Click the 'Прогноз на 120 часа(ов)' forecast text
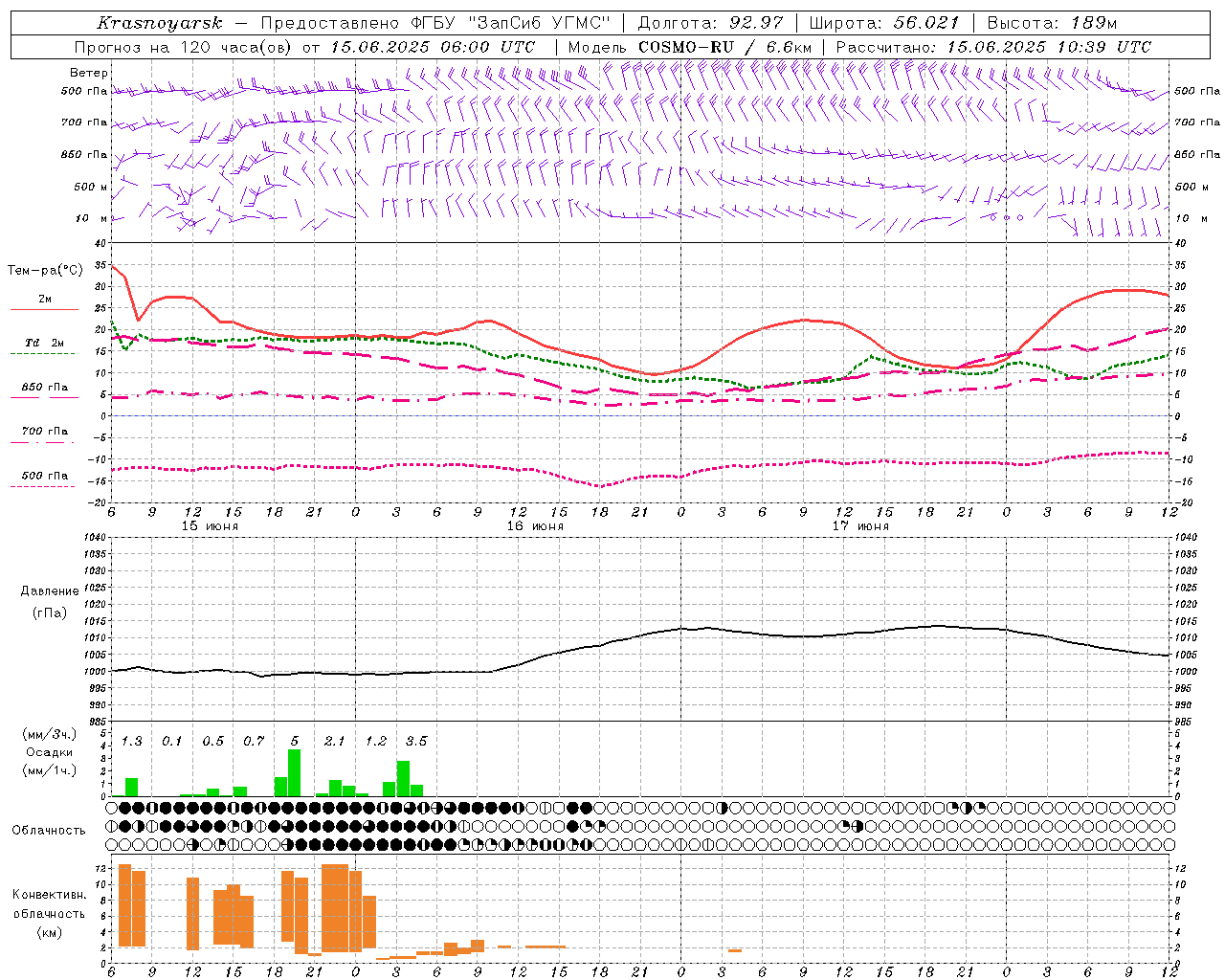 (x=184, y=47)
